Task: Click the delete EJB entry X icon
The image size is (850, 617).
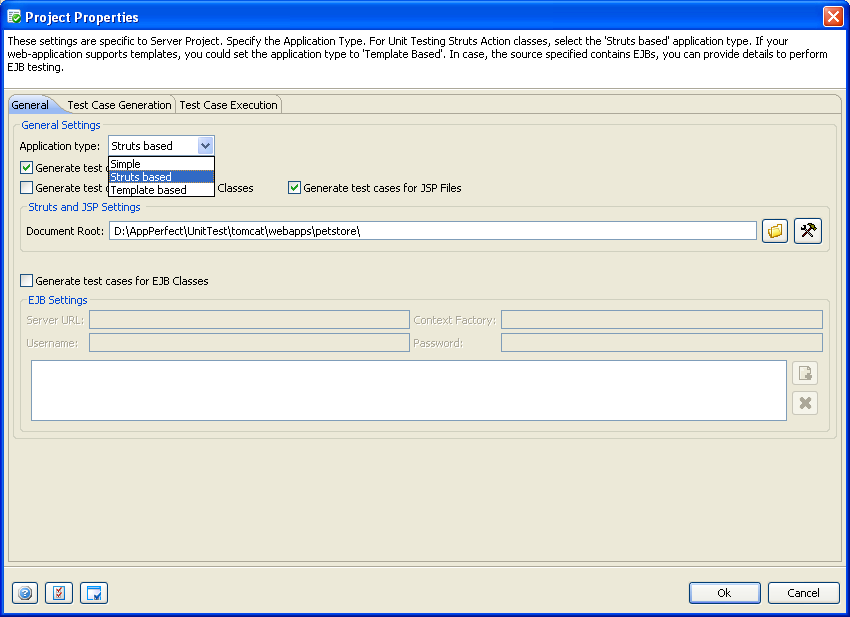Action: pos(805,403)
